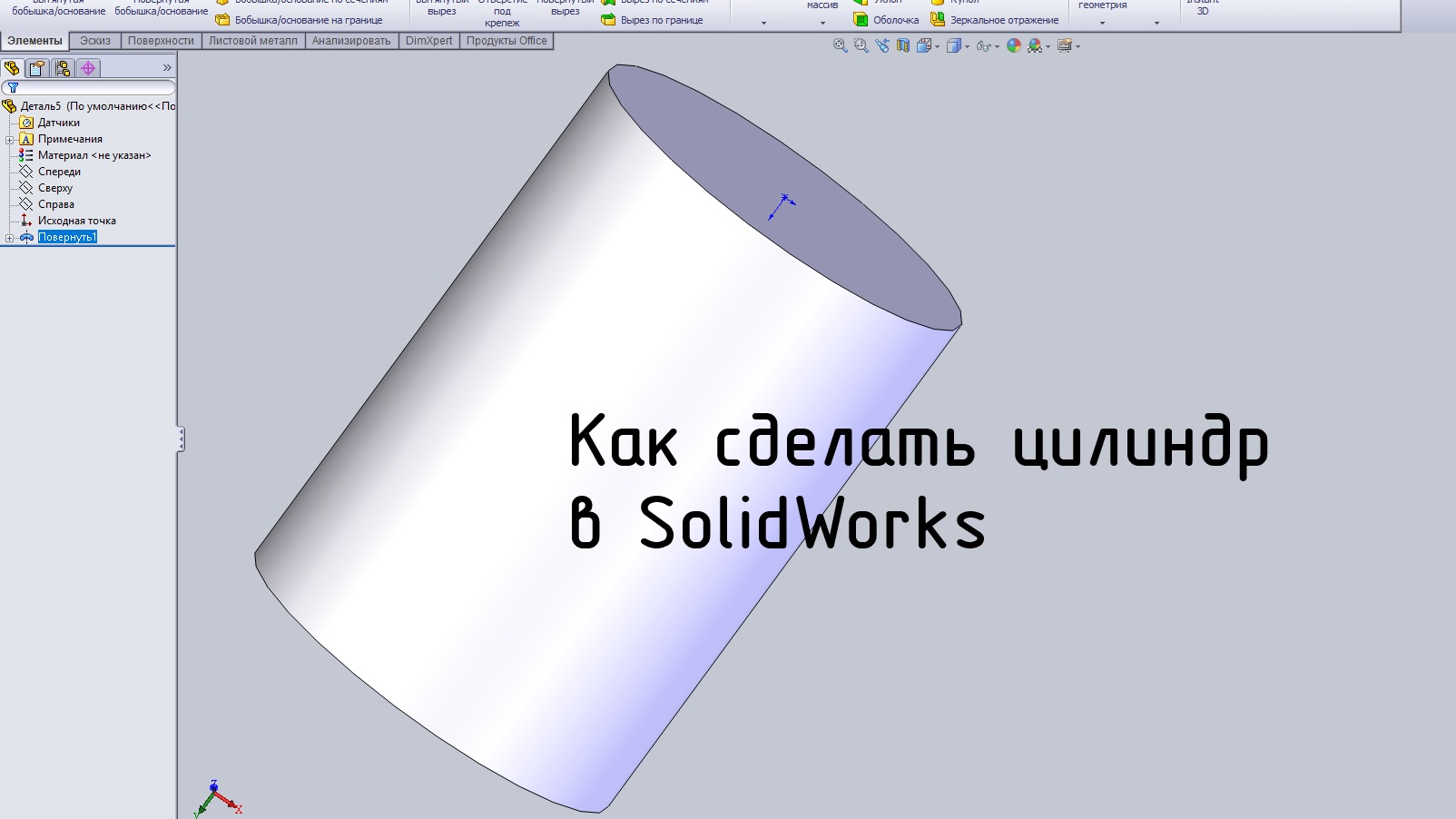The height and width of the screenshot is (819, 1456).
Task: Select Исходная точка origin item
Action: (77, 221)
